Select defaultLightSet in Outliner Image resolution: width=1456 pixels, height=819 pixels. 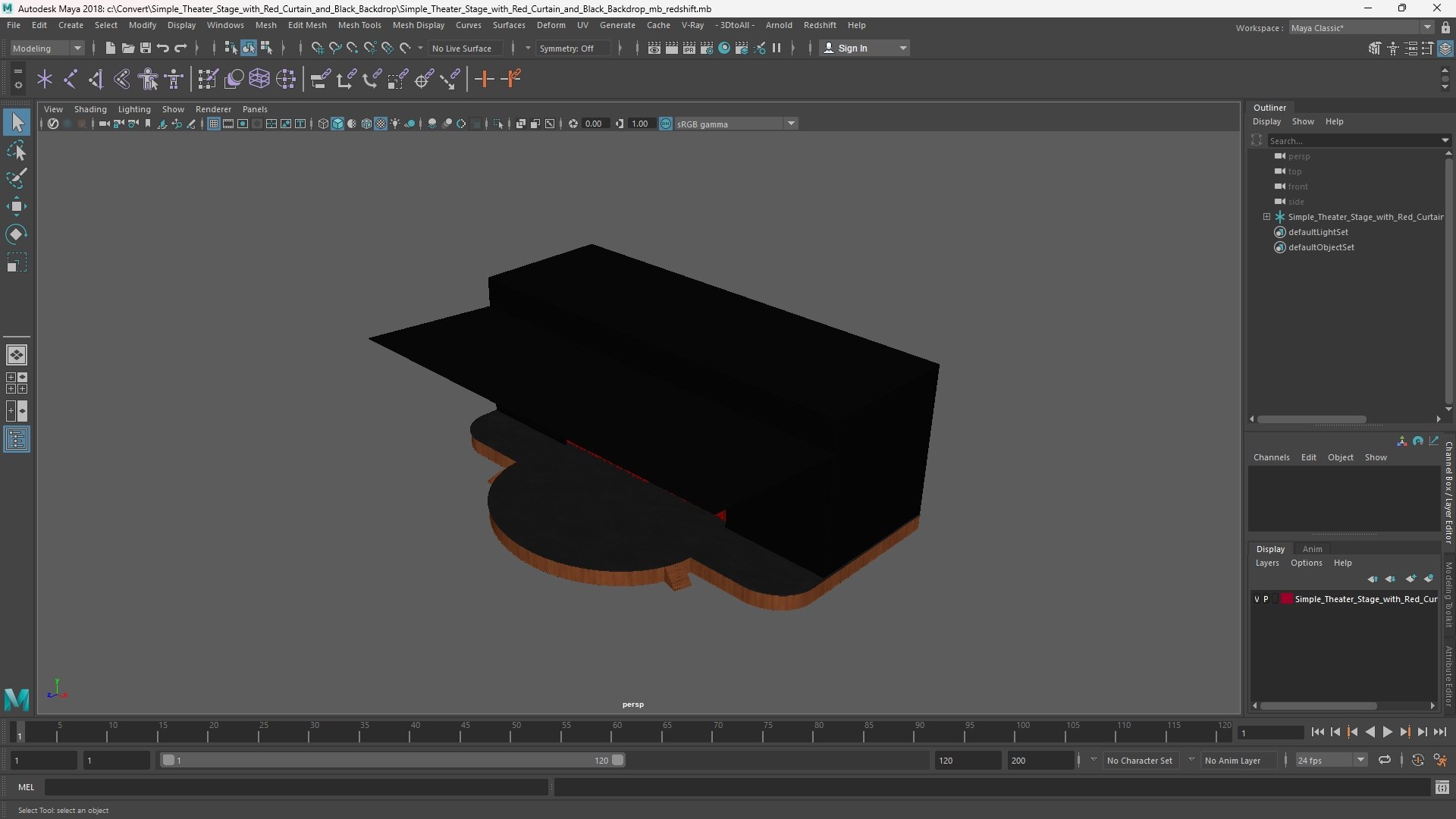click(1318, 232)
